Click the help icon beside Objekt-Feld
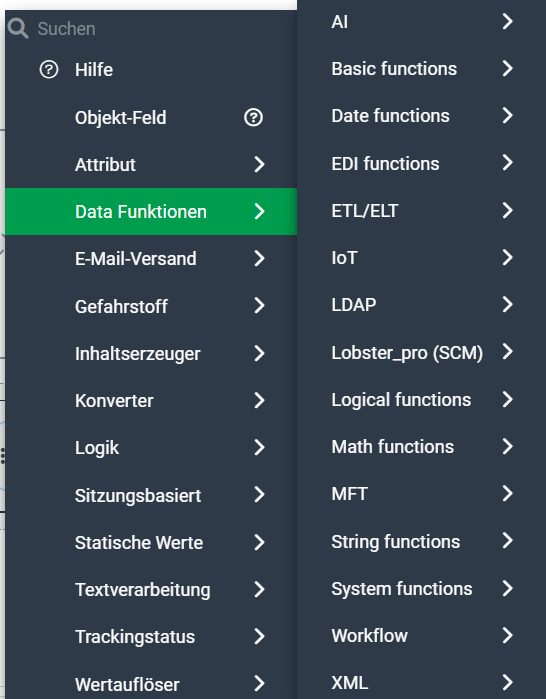This screenshot has width=546, height=699. pyautogui.click(x=254, y=118)
